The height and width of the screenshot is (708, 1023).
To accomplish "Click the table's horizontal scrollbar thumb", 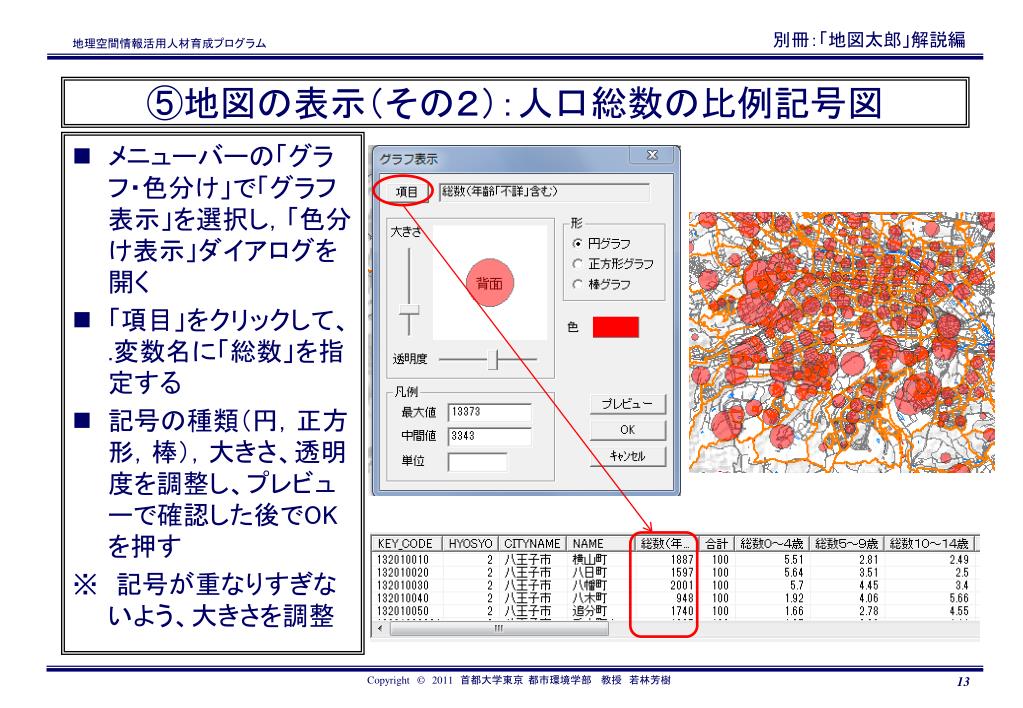I will [x=499, y=628].
